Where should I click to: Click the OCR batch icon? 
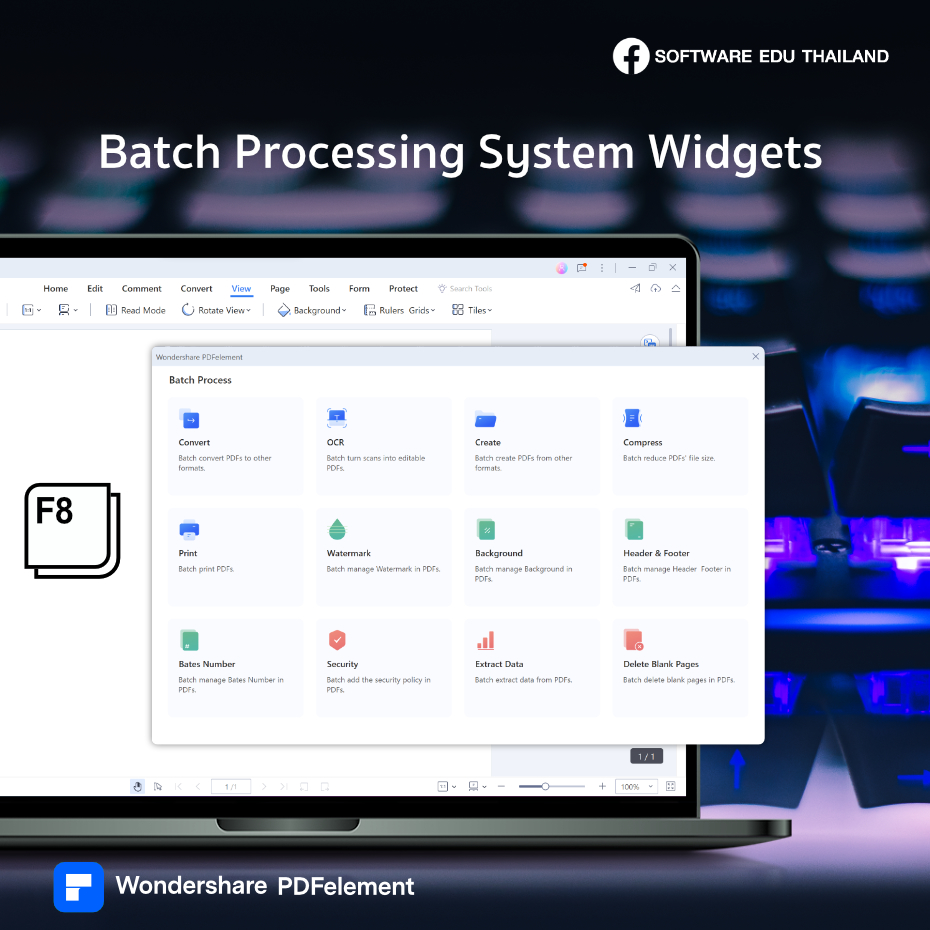tap(337, 418)
